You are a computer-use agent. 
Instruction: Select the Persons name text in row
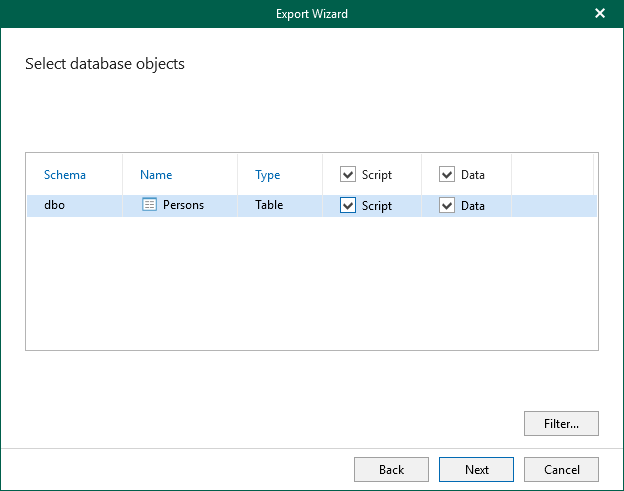183,205
